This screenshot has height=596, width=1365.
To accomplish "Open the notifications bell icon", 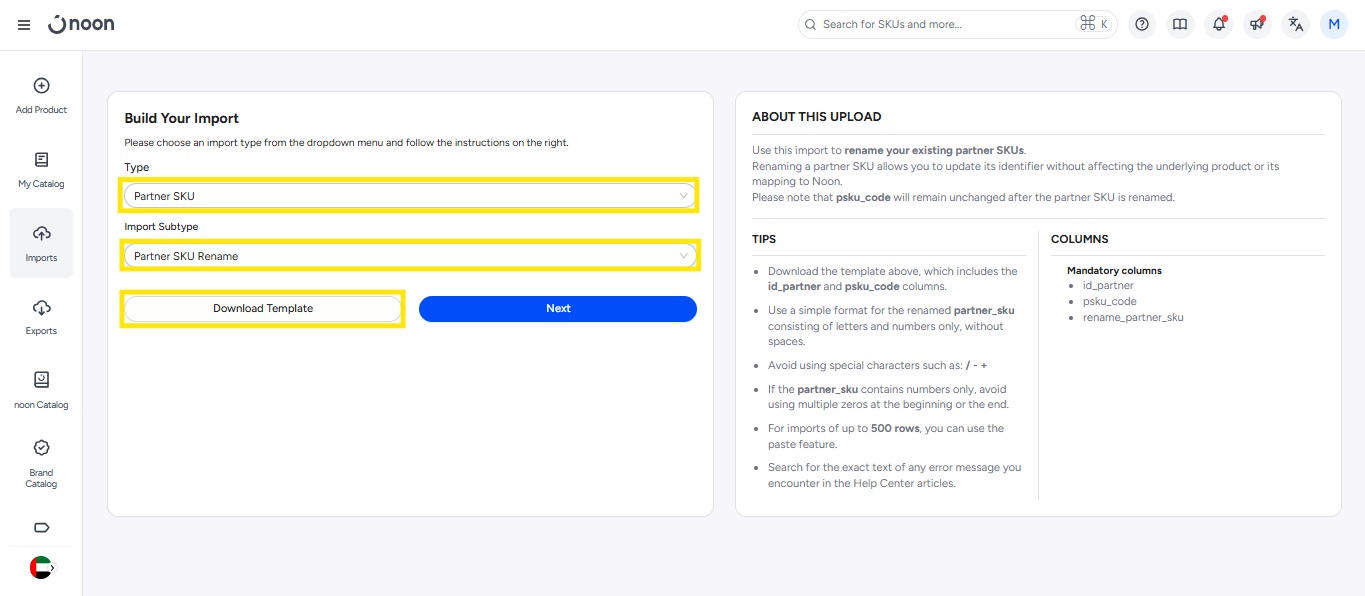I will coord(1219,25).
